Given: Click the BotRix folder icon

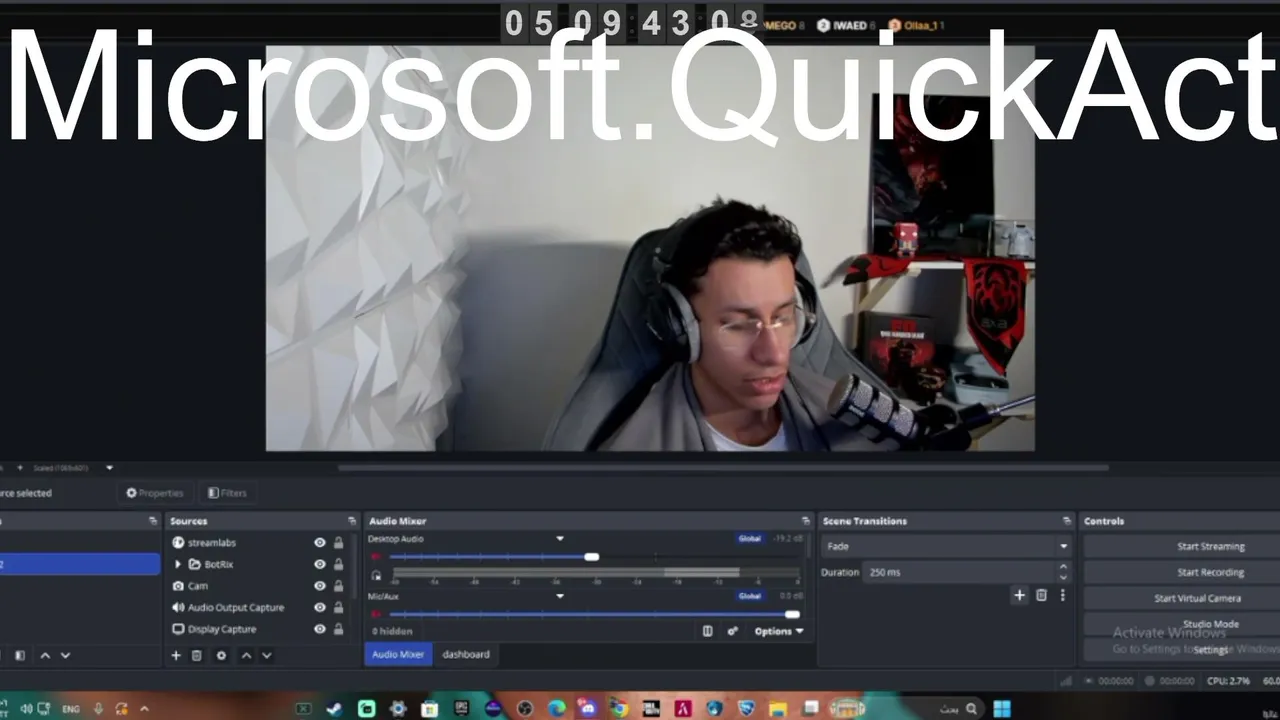Looking at the screenshot, I should click(195, 564).
